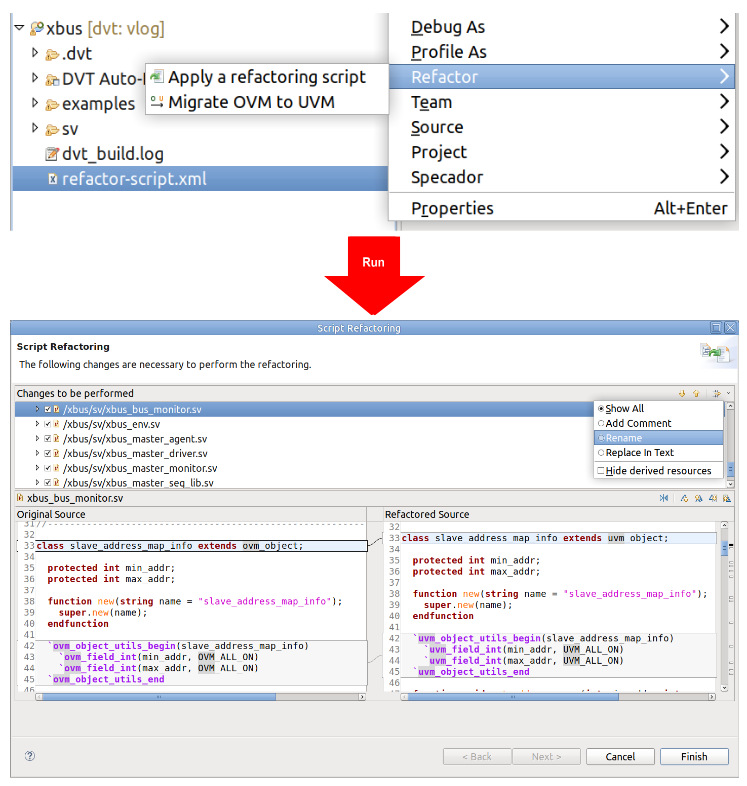This screenshot has width=747, height=786.
Task: Click the dvt_build.log file icon
Action: tap(52, 154)
